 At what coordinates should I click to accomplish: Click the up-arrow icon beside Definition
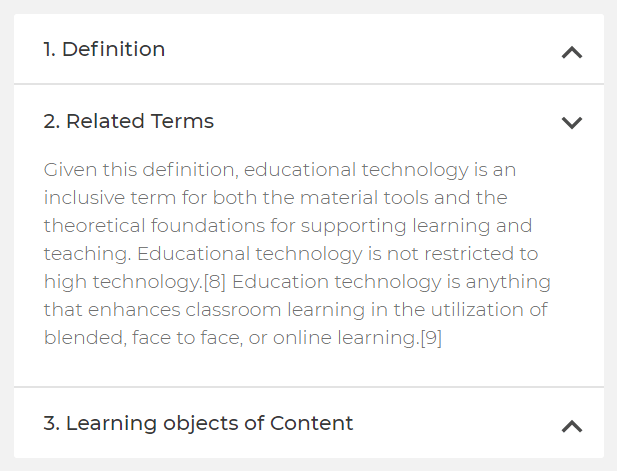click(x=571, y=52)
